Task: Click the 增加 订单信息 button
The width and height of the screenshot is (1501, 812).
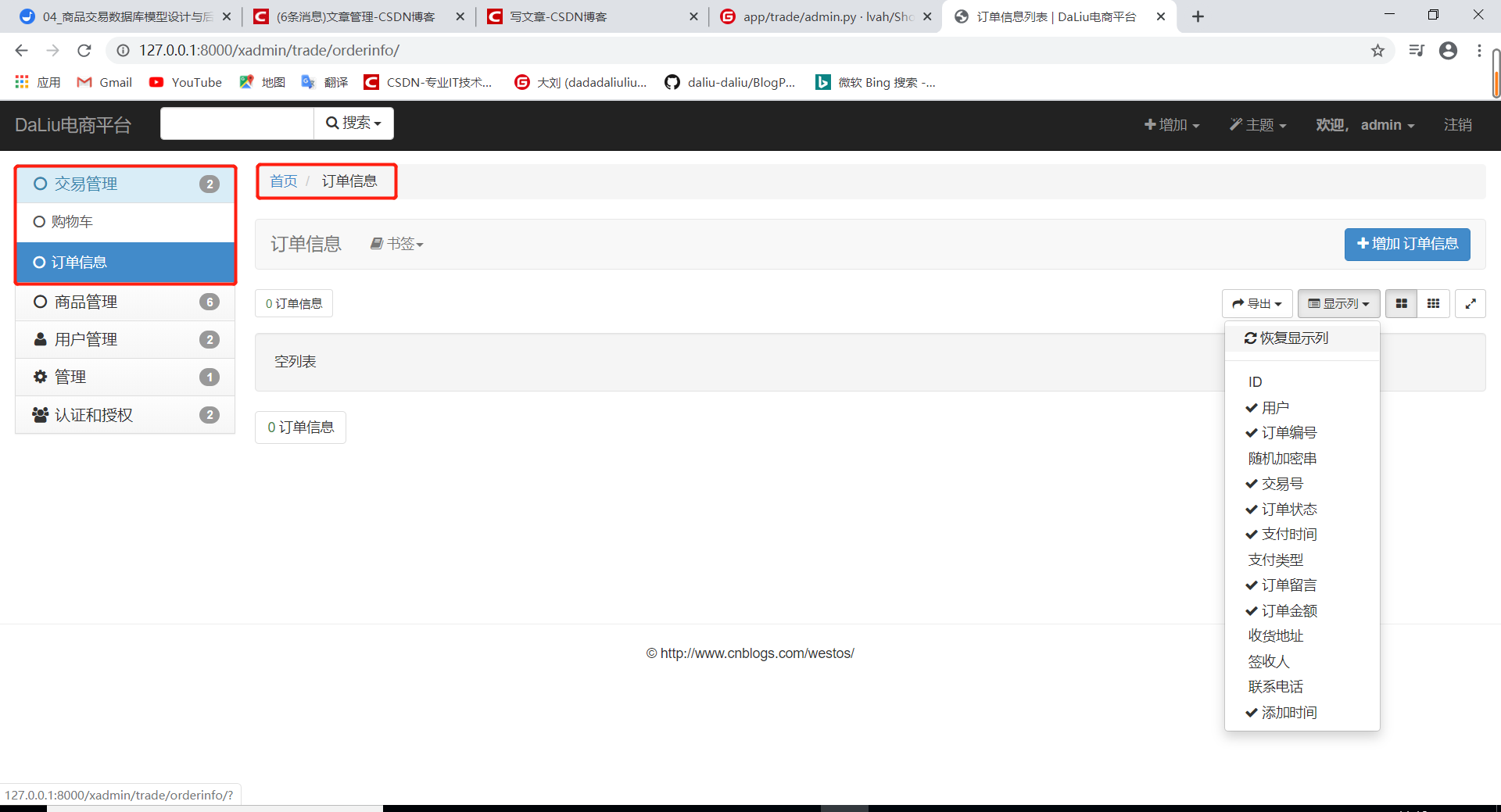Action: [x=1407, y=244]
